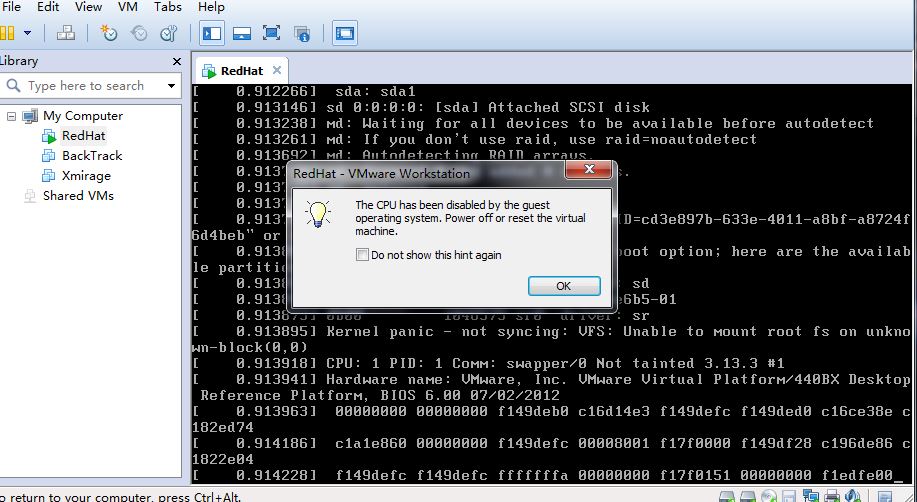Select My Computer in library
Viewport: 917px width, 502px height.
click(83, 116)
